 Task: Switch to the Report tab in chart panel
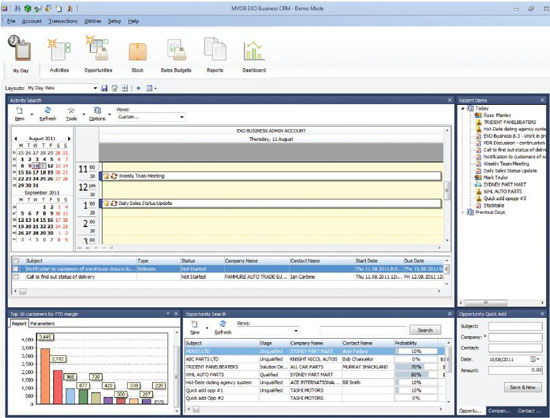pyautogui.click(x=19, y=324)
